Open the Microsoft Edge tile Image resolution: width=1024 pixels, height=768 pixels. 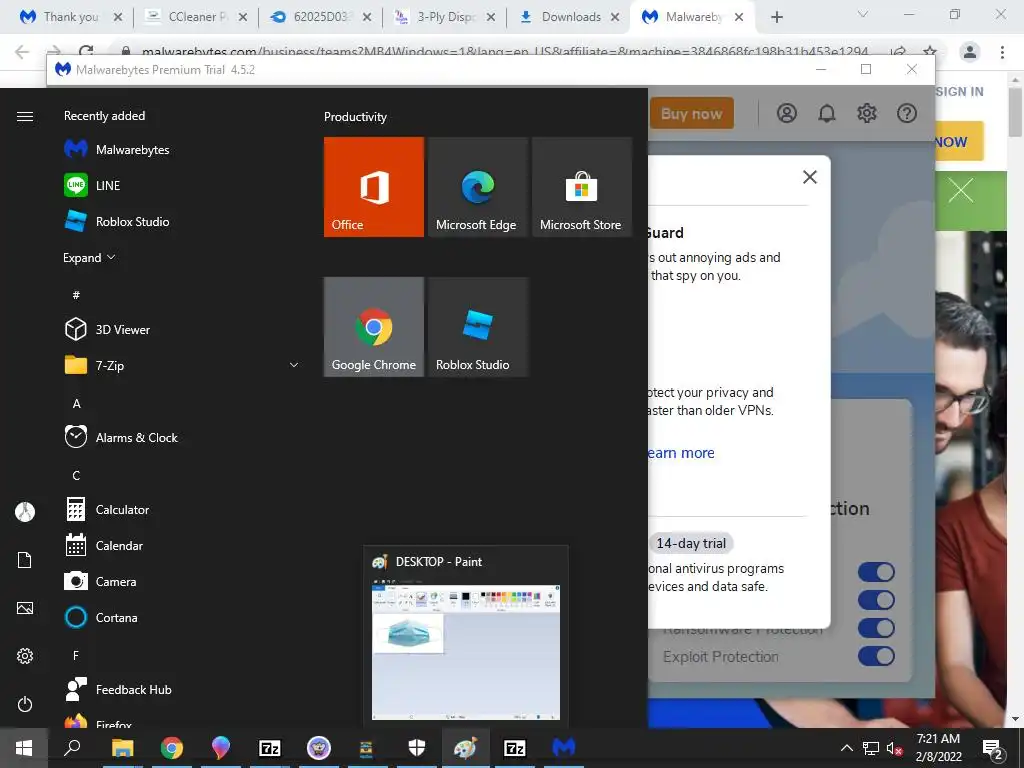click(x=477, y=187)
